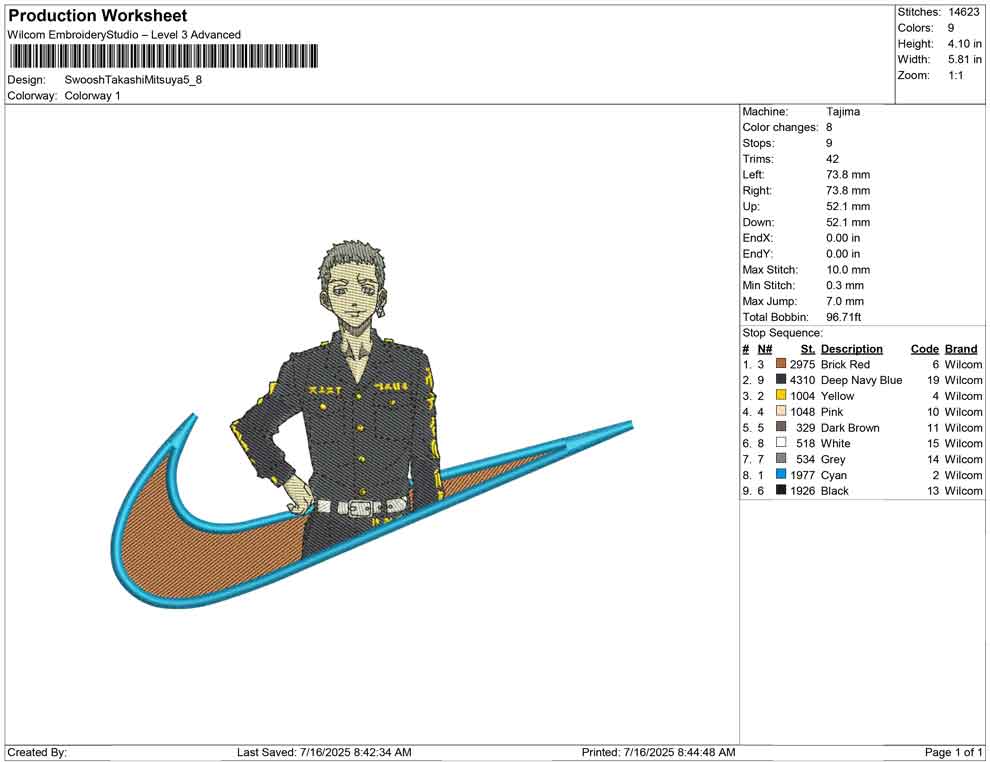Screen dimensions: 990x762
Task: Click the "Color changes:" label
Action: pyautogui.click(x=780, y=127)
